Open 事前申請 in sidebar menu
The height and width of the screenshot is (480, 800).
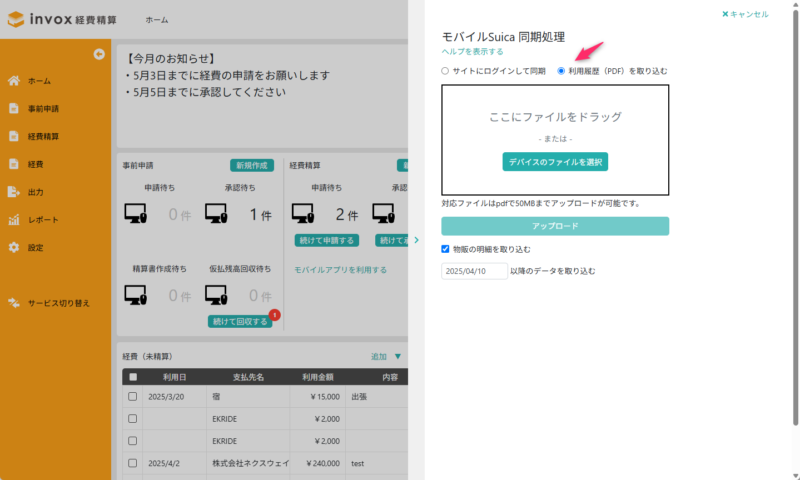(43, 109)
